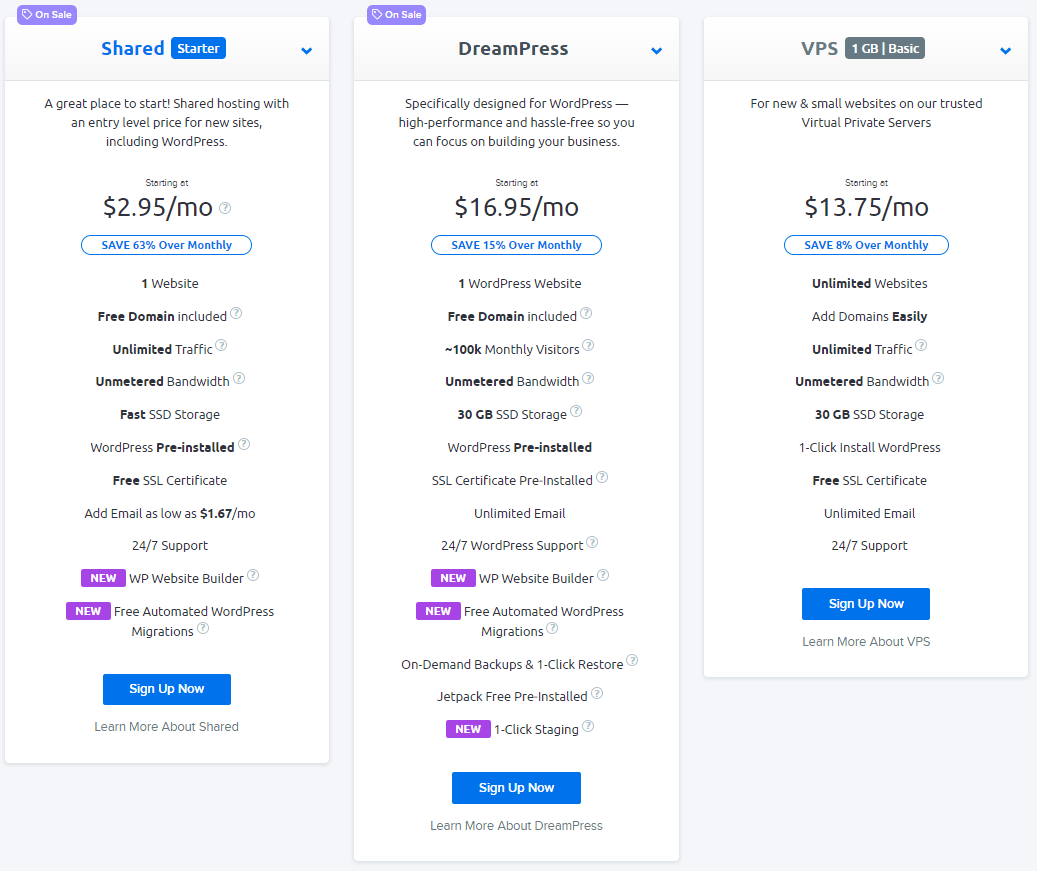Image resolution: width=1037 pixels, height=871 pixels.
Task: Click help icon beside Shared WordPress Pre-installed
Action: (x=244, y=444)
